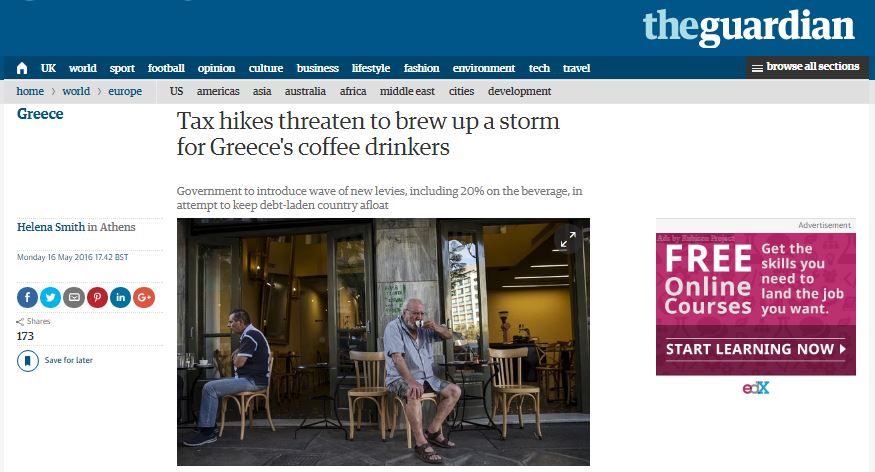Open the cafe article photo

[383, 341]
